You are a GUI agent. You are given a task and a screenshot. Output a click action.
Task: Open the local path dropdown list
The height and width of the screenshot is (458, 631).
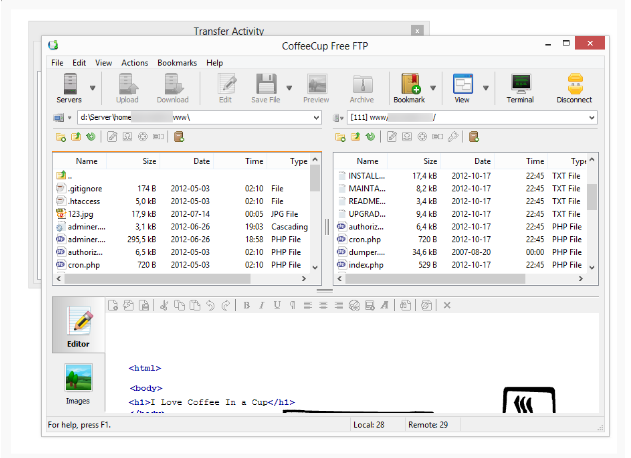[x=316, y=118]
